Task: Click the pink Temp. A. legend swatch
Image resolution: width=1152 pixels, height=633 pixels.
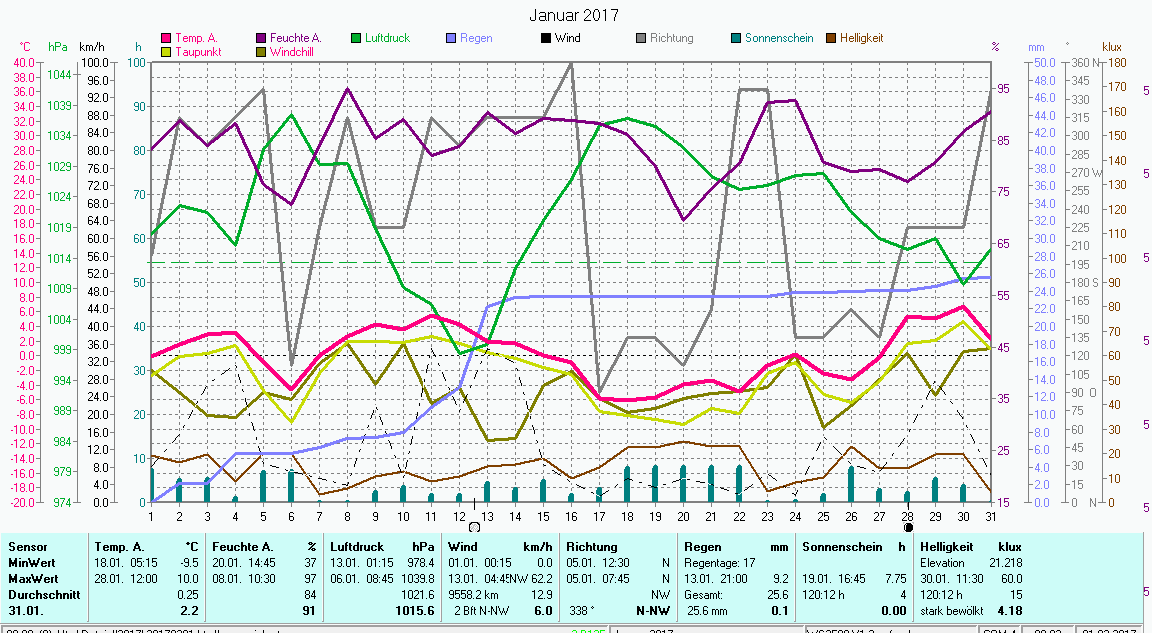Action: coord(166,38)
